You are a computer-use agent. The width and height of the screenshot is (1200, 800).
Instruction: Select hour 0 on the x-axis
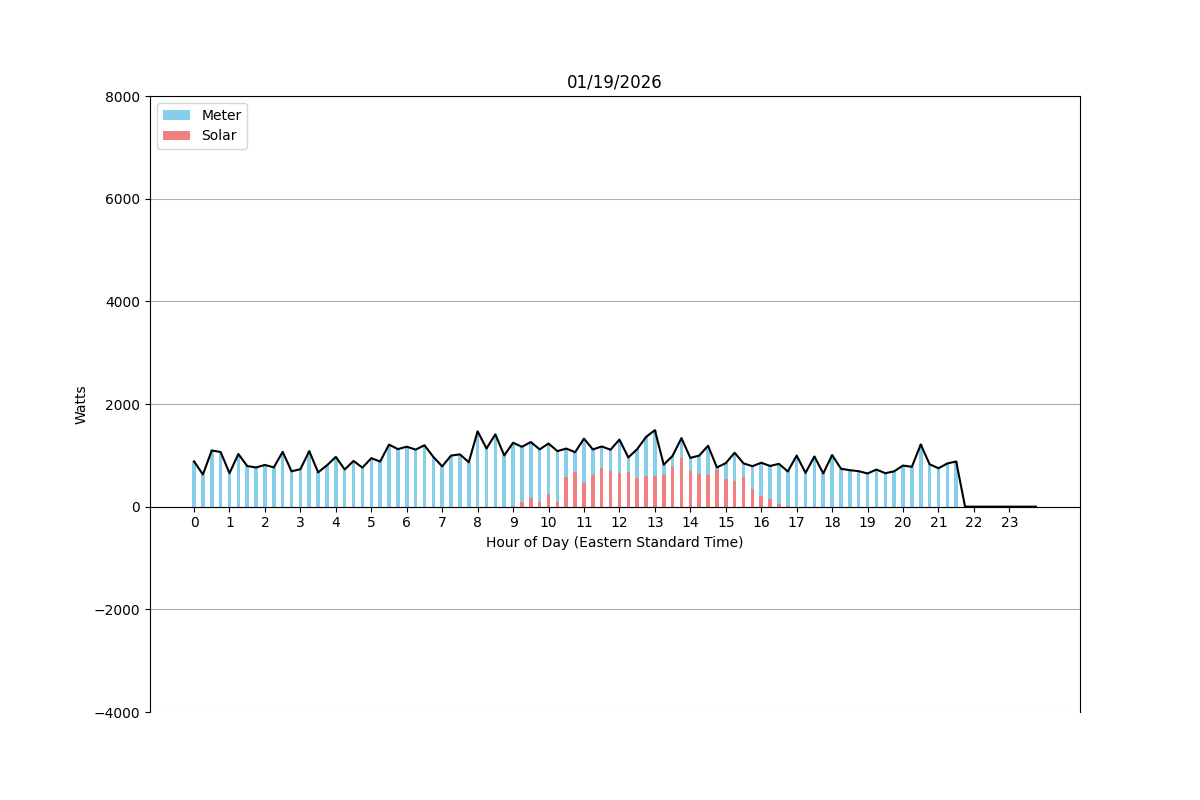click(x=194, y=522)
